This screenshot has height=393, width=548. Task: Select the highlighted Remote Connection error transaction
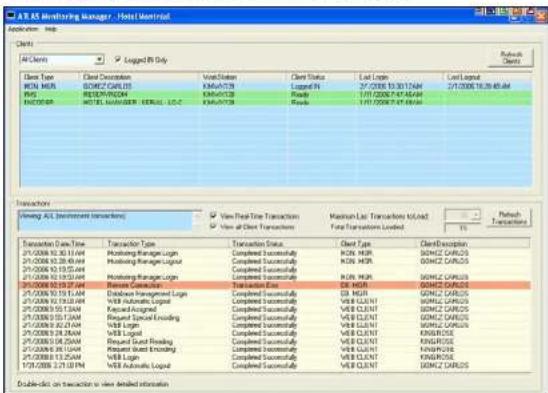275,285
